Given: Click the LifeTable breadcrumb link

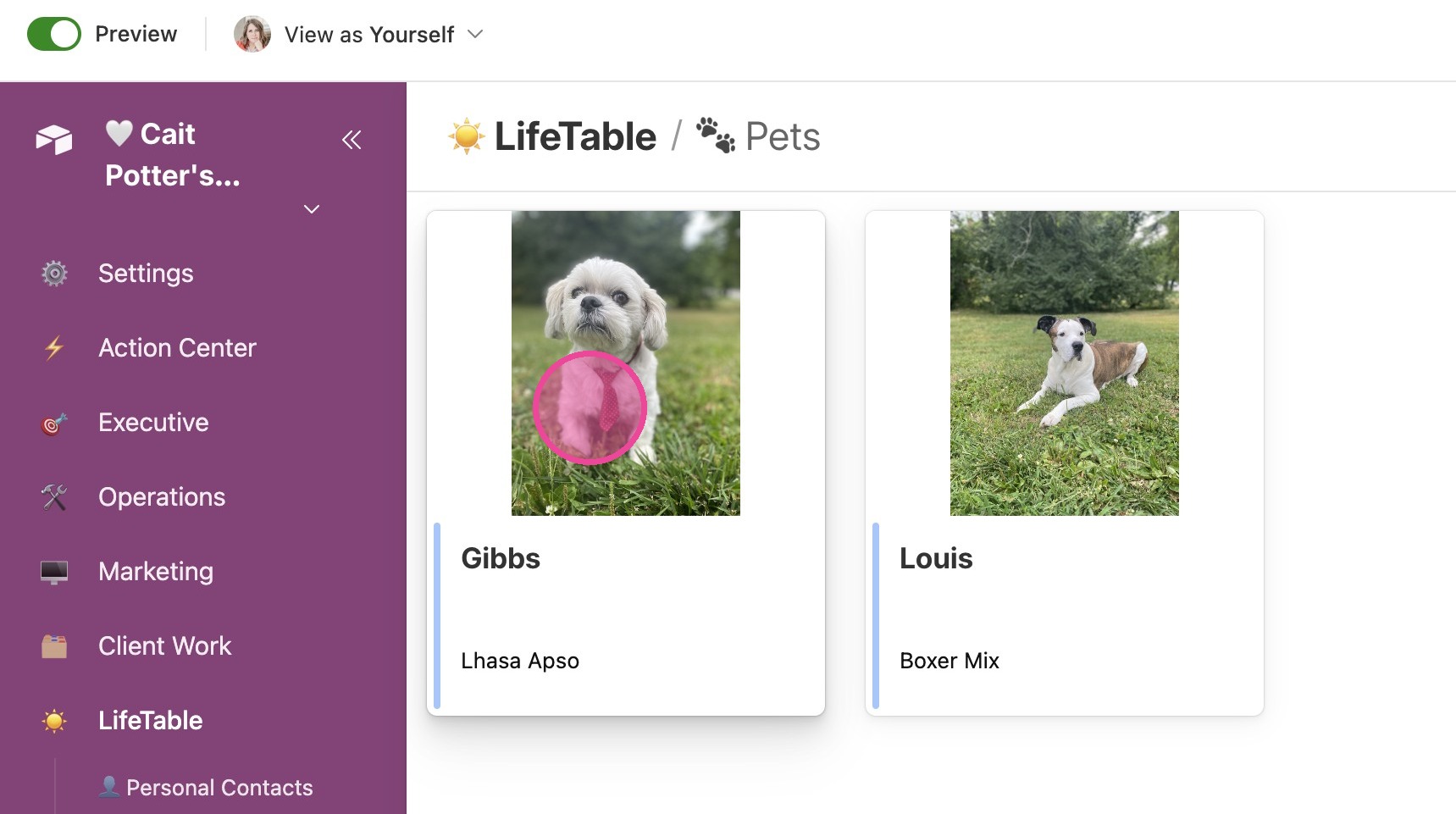Looking at the screenshot, I should (575, 136).
